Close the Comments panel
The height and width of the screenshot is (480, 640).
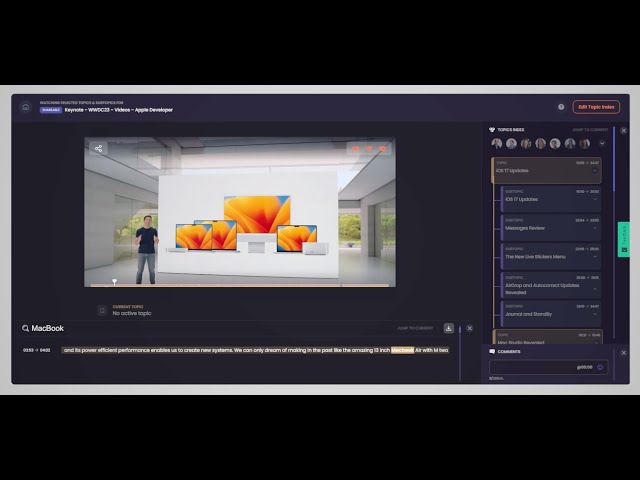coord(624,353)
